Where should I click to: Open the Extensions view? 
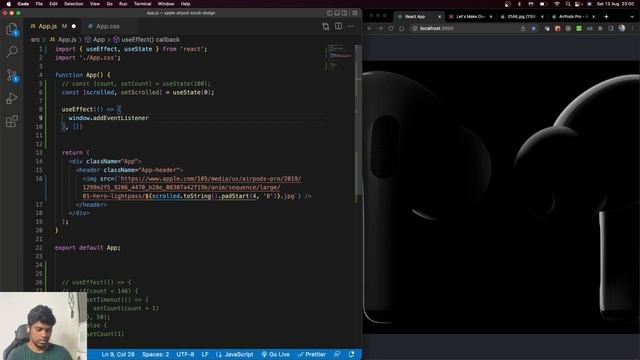pyautogui.click(x=12, y=121)
